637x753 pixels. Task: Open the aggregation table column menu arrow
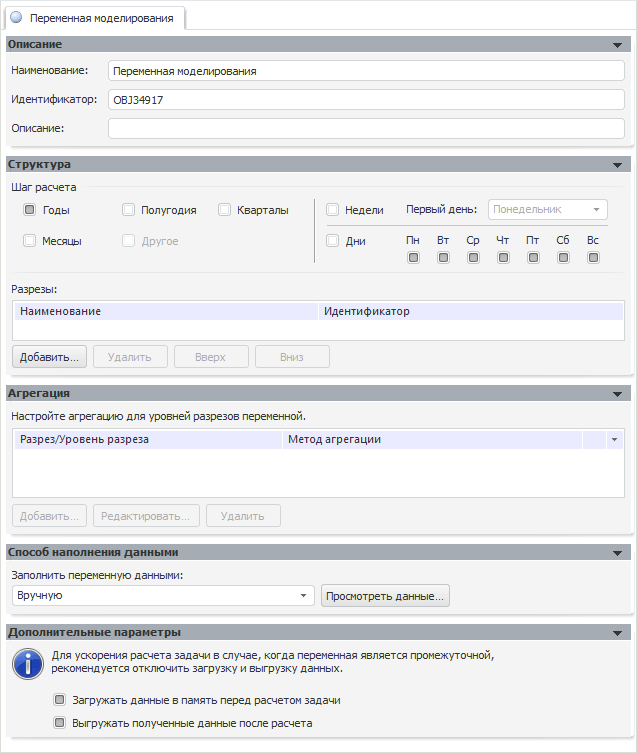pos(614,439)
